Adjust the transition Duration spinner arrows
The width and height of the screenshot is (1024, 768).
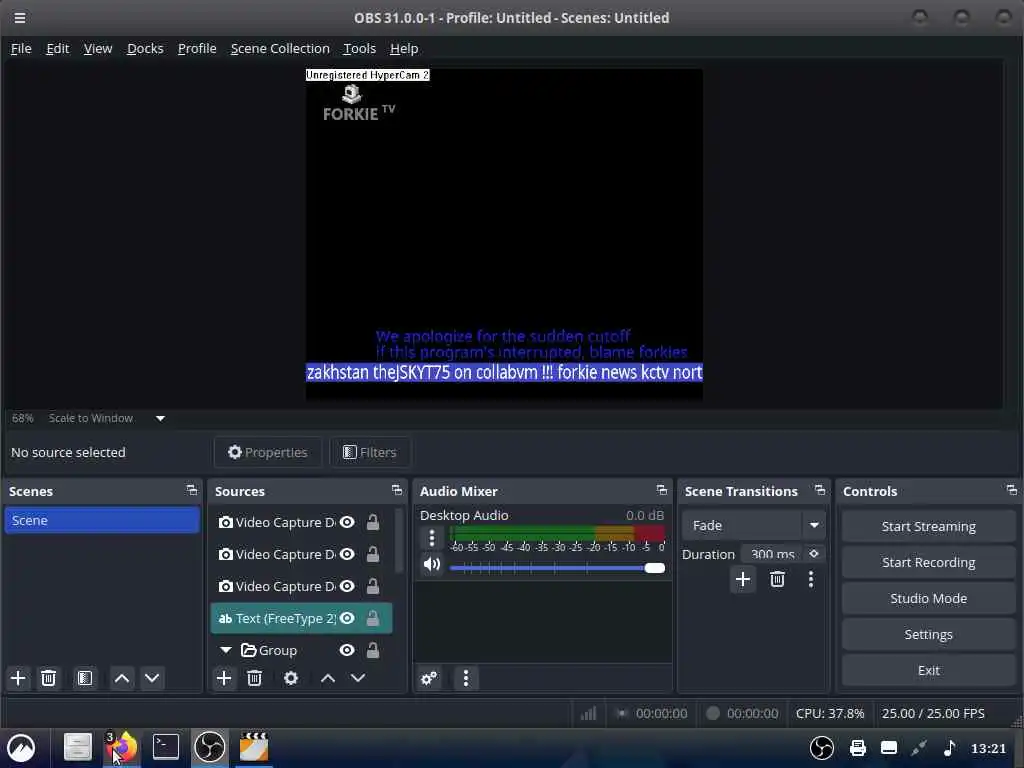pyautogui.click(x=814, y=554)
